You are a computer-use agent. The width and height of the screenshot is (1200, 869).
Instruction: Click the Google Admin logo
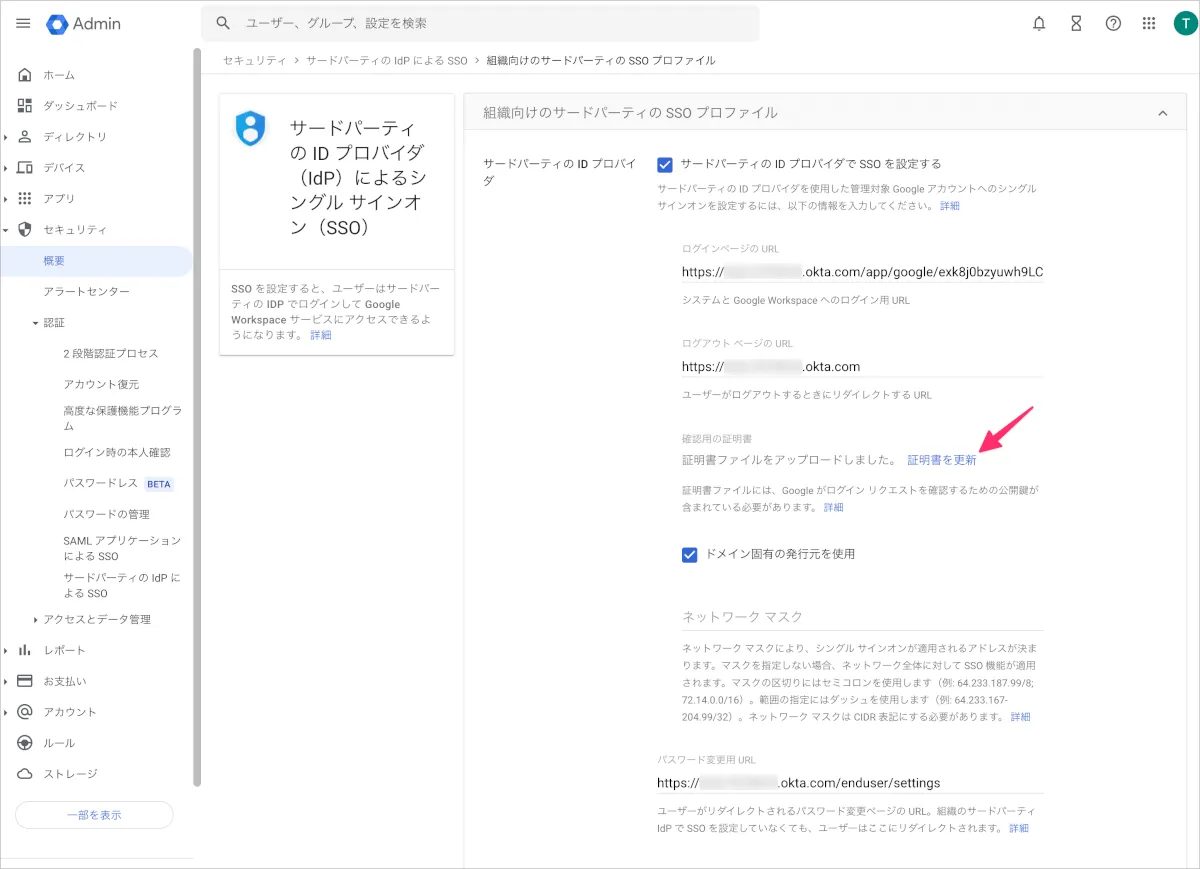[84, 23]
